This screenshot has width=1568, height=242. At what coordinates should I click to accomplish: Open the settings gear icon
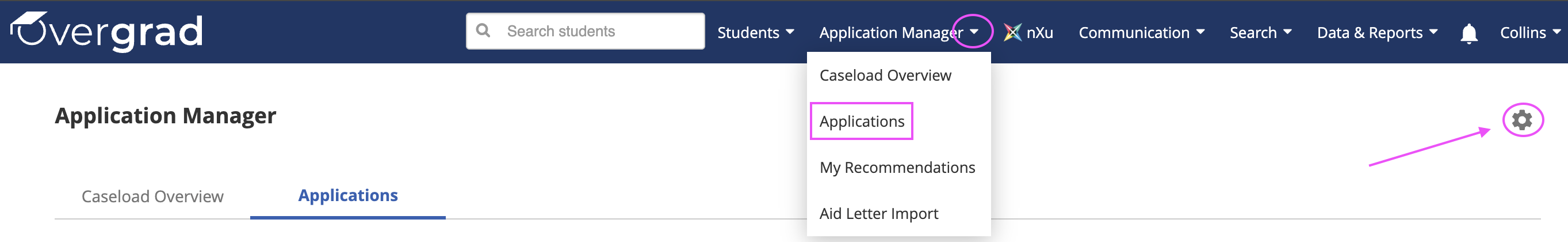(1522, 119)
